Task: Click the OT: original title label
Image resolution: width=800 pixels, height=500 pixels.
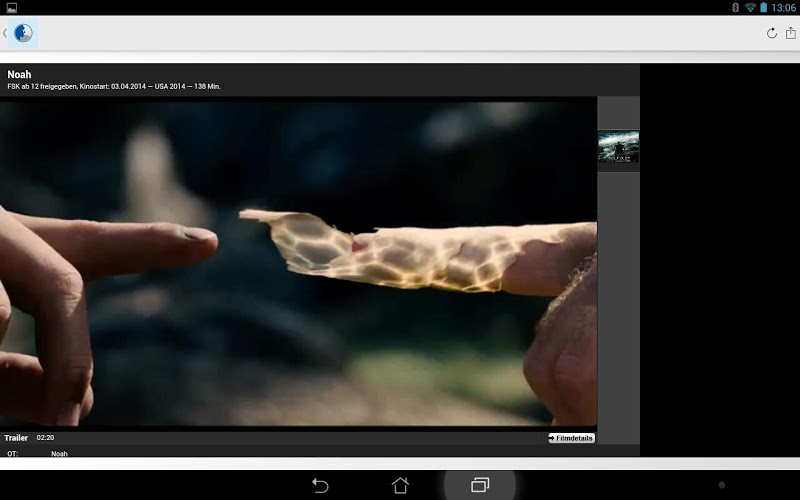Action: (x=13, y=454)
